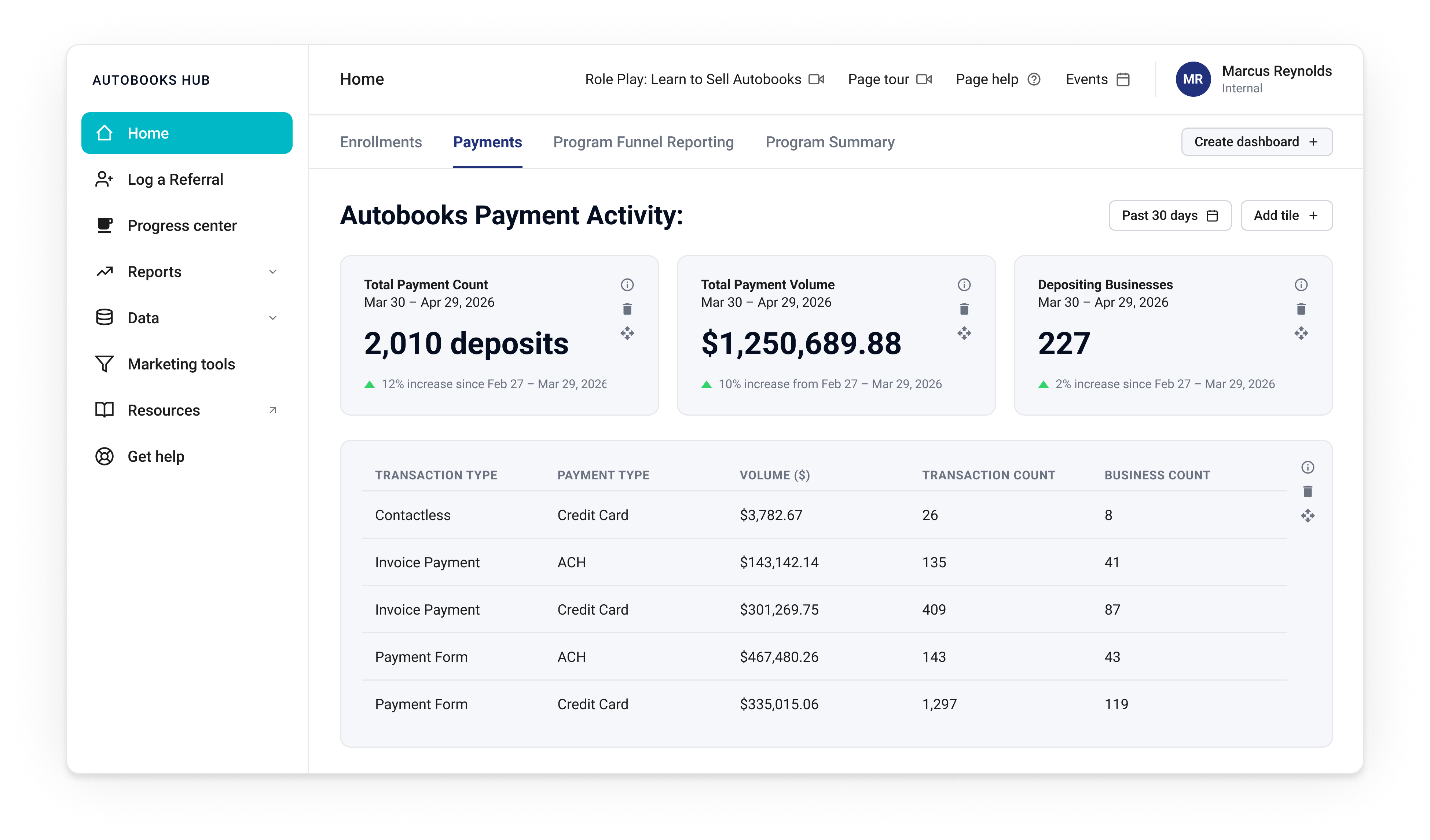Screen dimensions: 1430x840
Task: Click the PAYMENT TYPE column header
Action: point(603,475)
